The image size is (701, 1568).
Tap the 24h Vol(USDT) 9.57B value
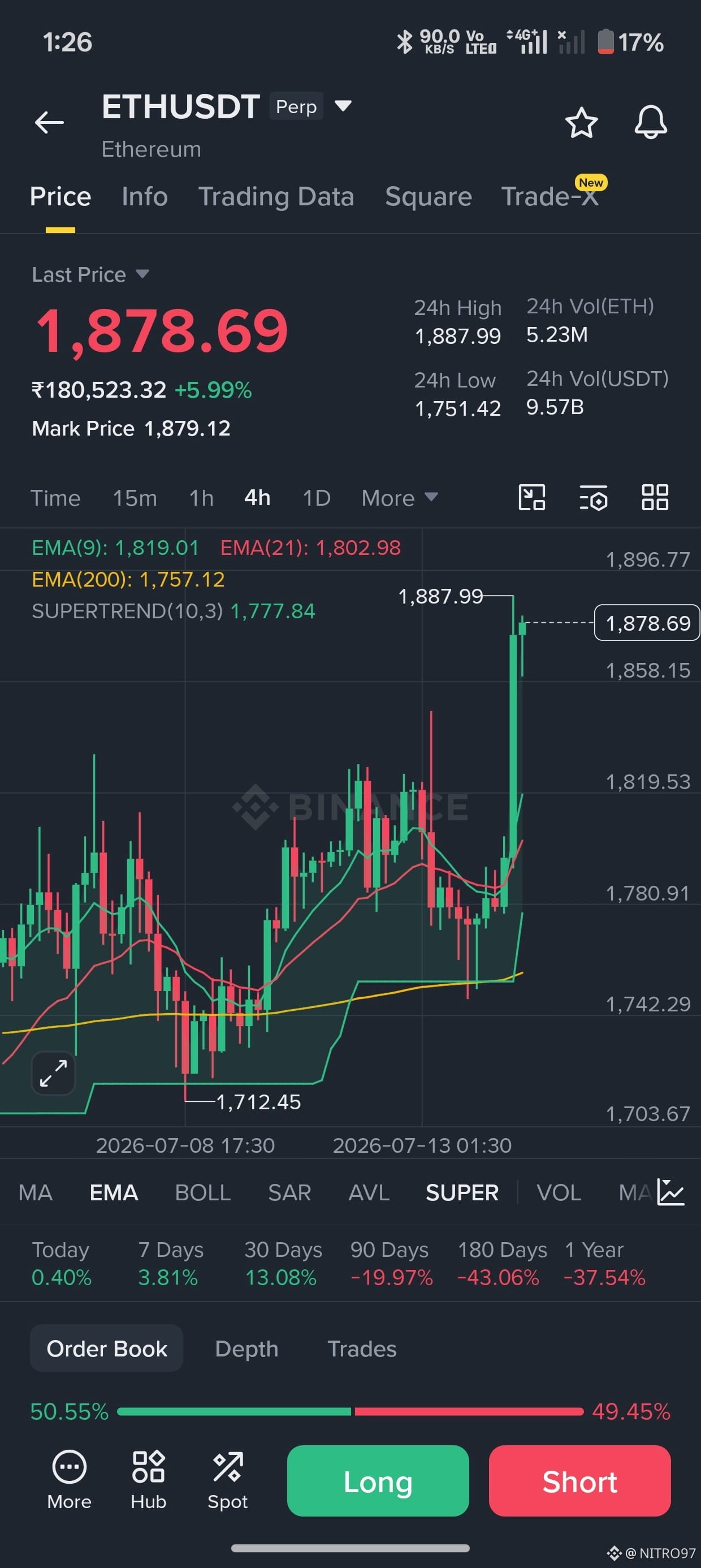point(555,407)
